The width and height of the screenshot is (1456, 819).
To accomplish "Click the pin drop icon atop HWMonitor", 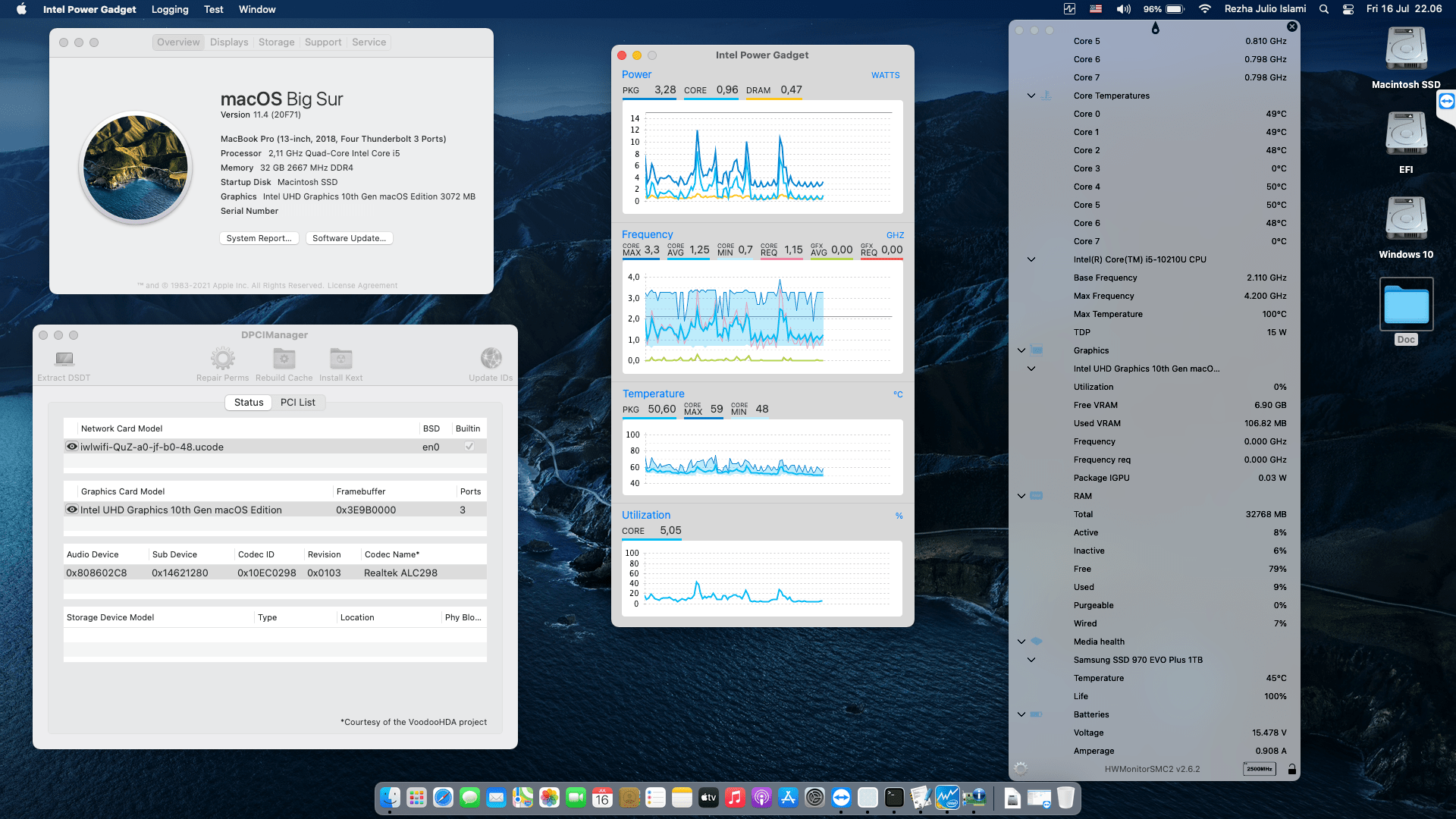I will pyautogui.click(x=1155, y=29).
